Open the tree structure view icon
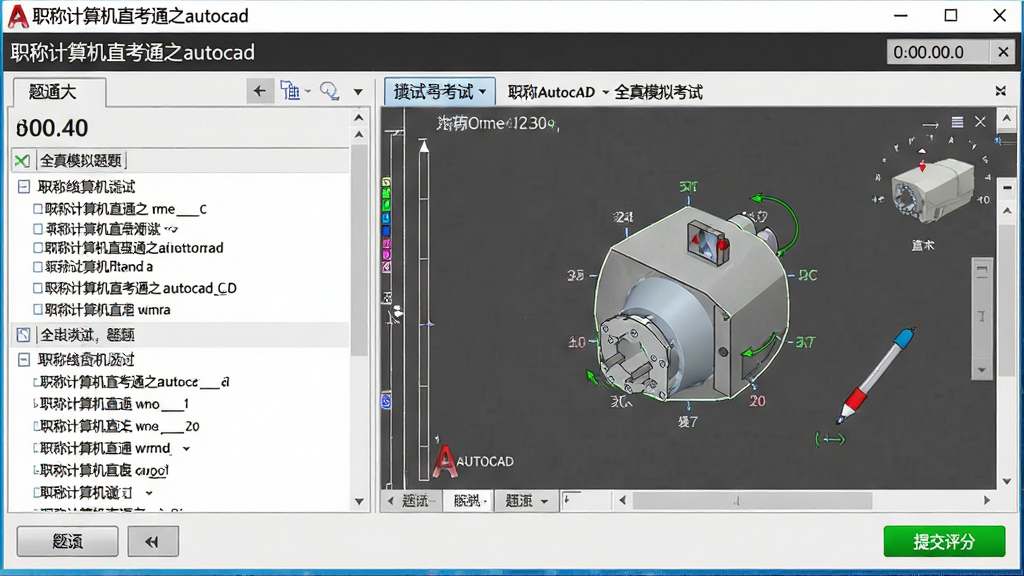The width and height of the screenshot is (1024, 576). pos(290,91)
